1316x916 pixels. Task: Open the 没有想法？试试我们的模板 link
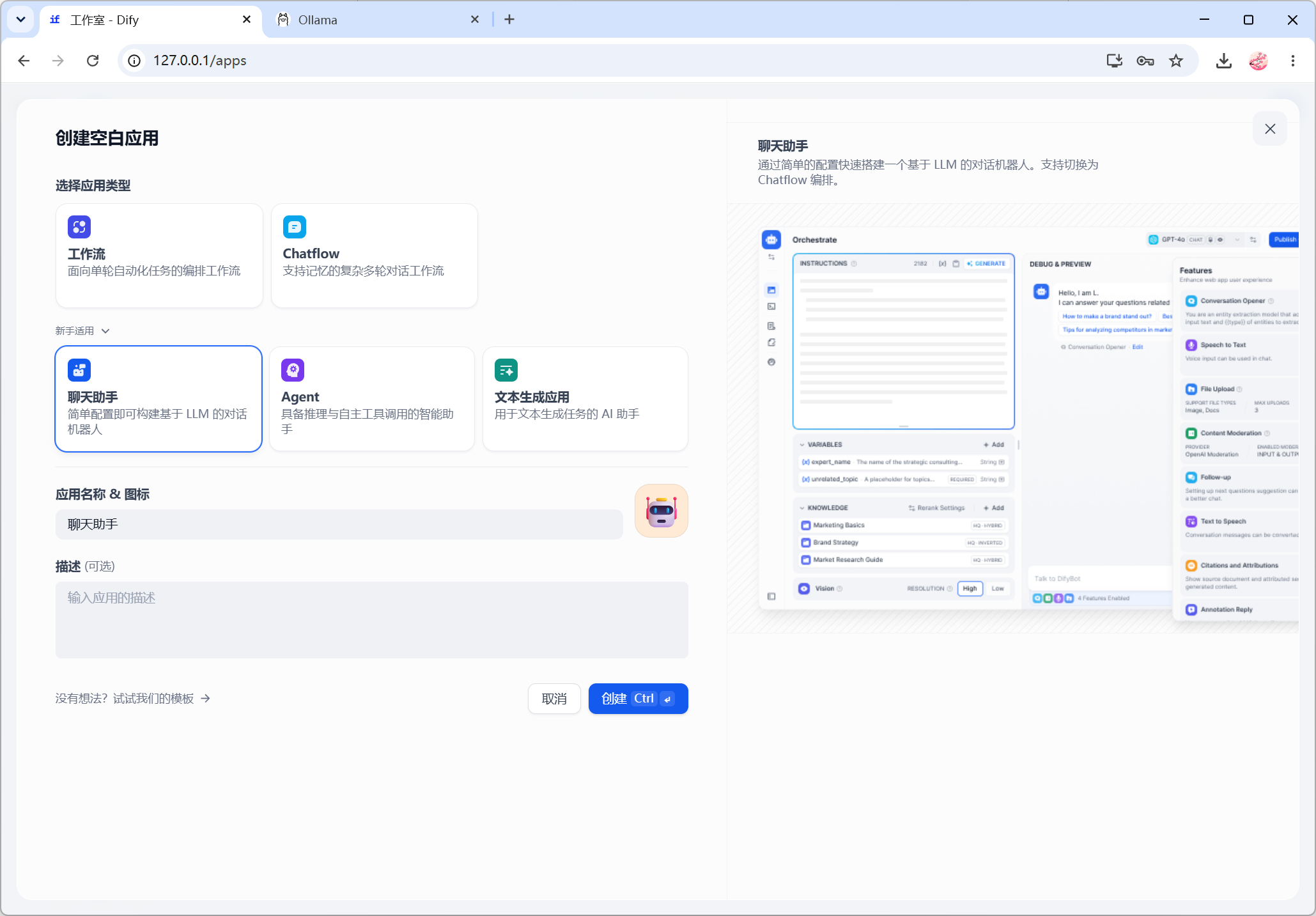coord(133,698)
